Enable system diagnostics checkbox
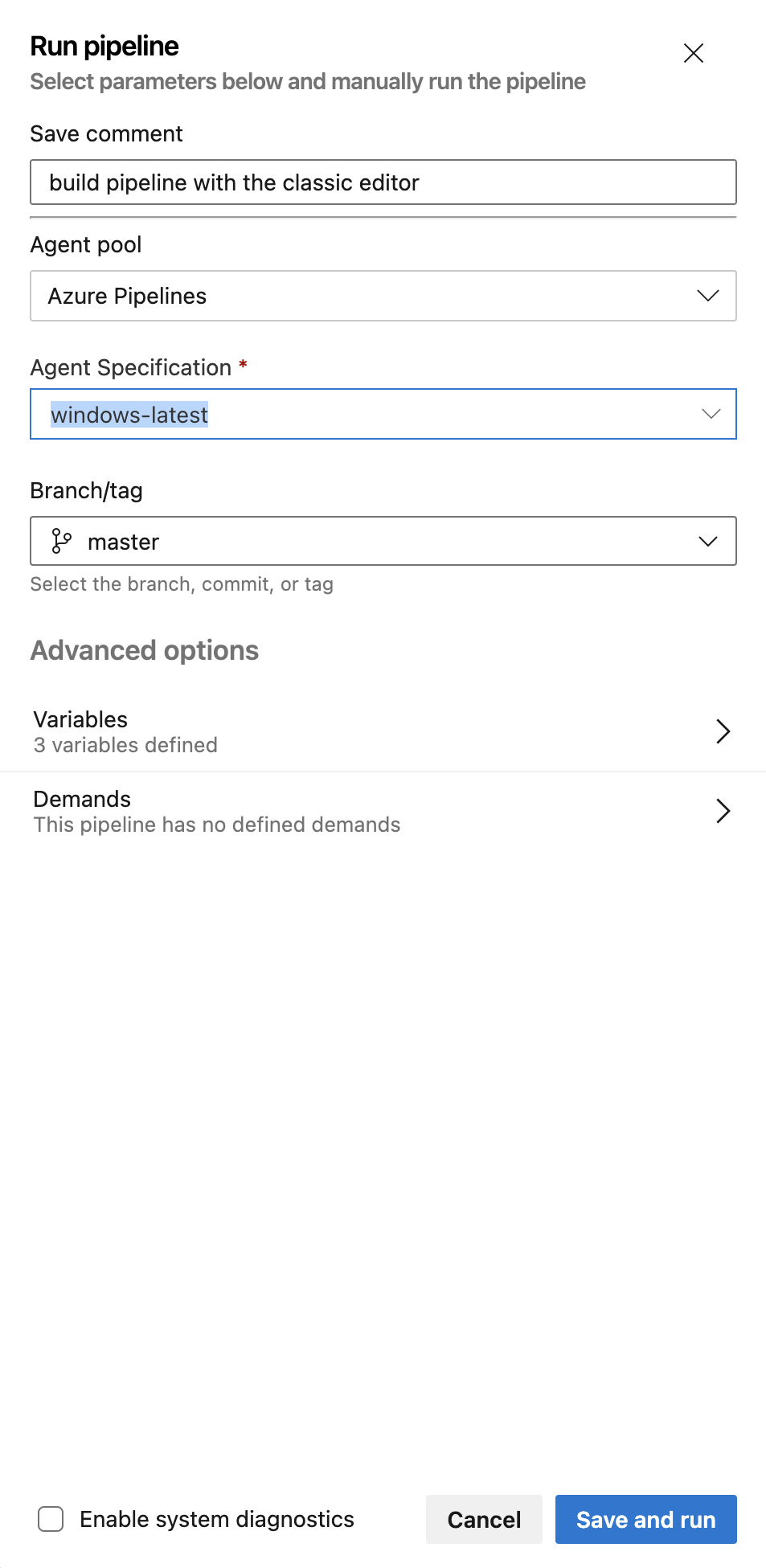Image resolution: width=766 pixels, height=1568 pixels. click(x=51, y=1519)
